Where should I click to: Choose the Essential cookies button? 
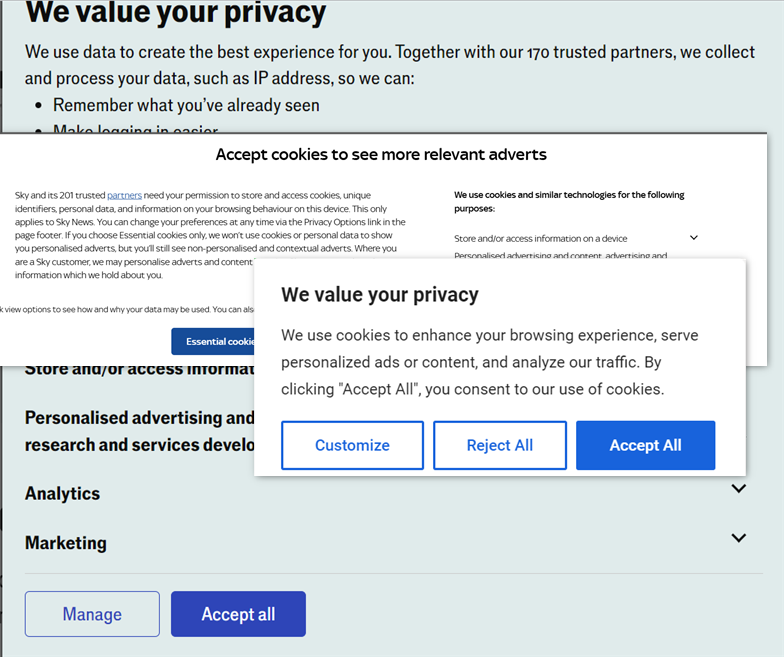[214, 341]
